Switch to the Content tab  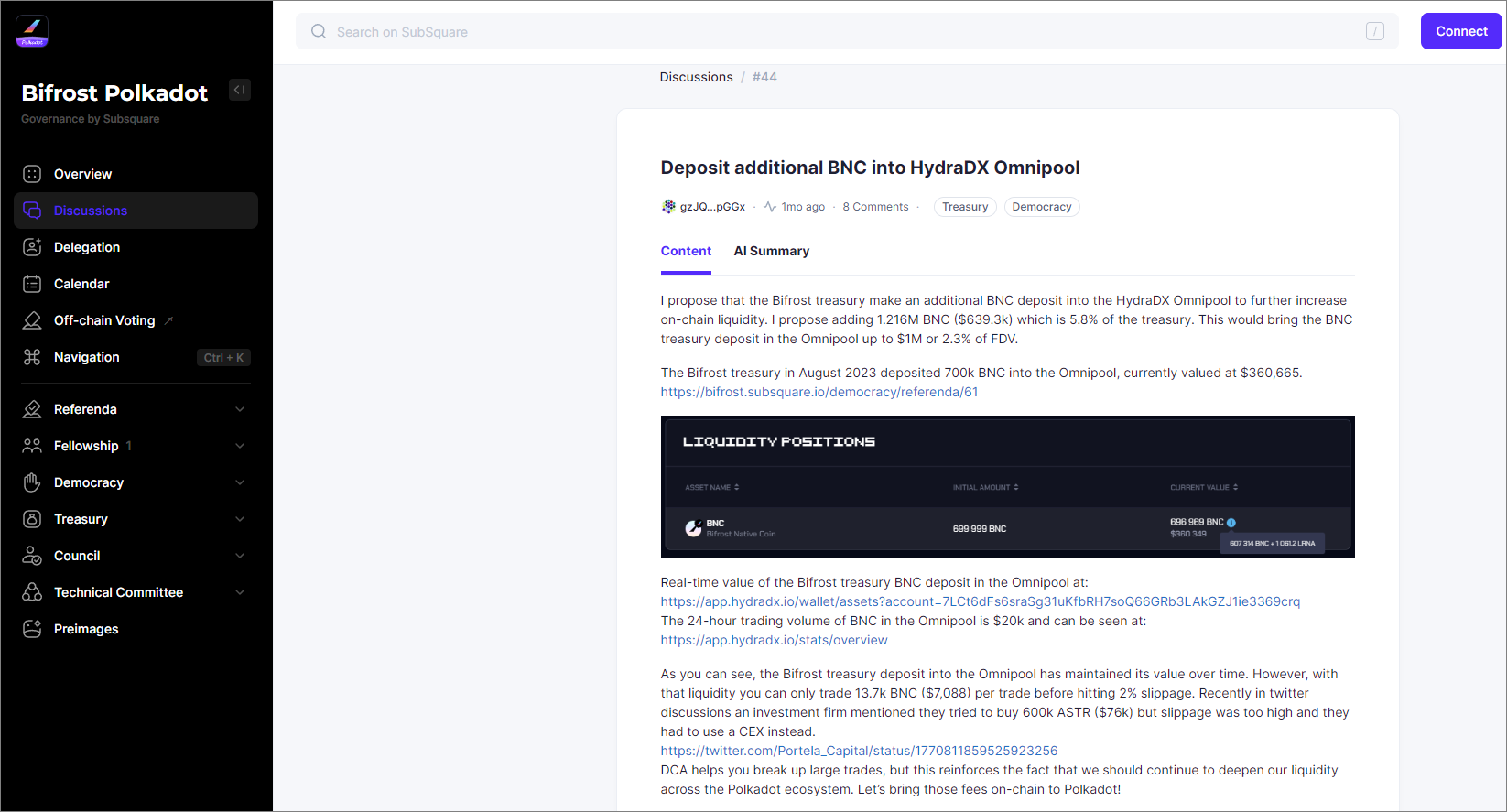686,251
